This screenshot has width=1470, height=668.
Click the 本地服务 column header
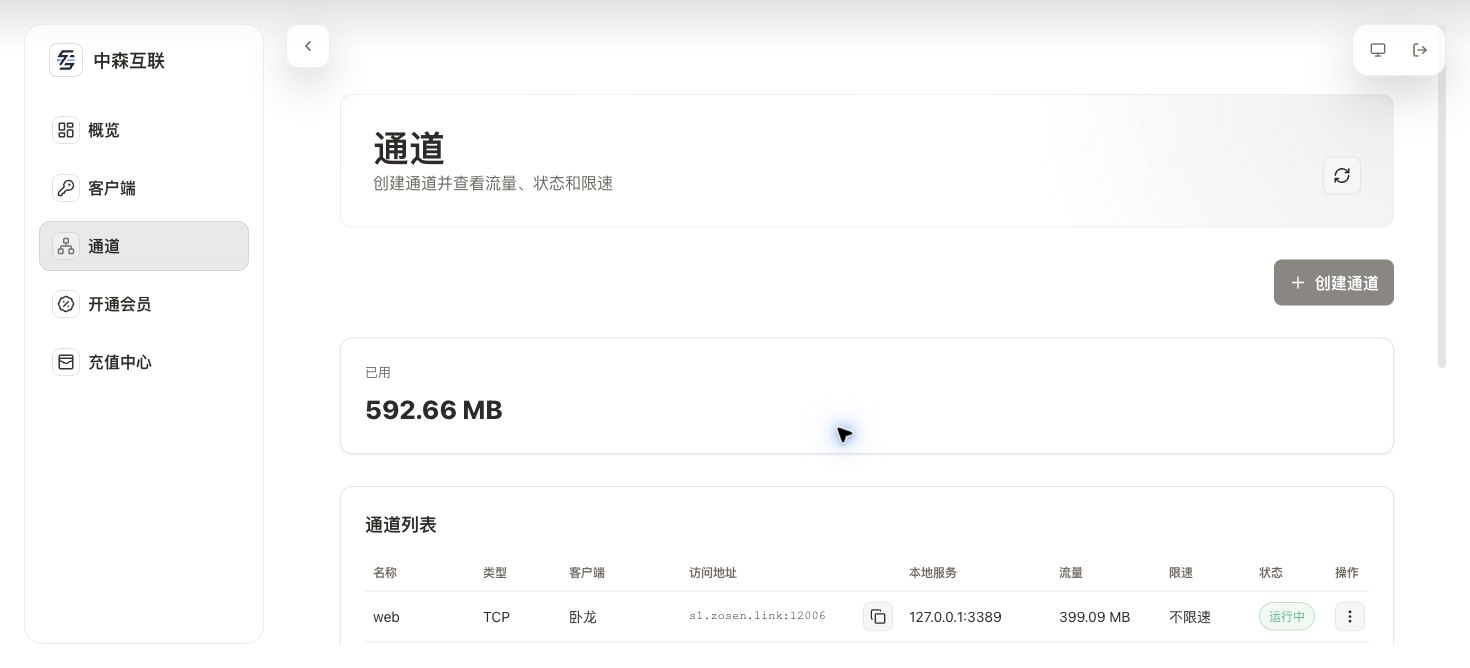933,573
